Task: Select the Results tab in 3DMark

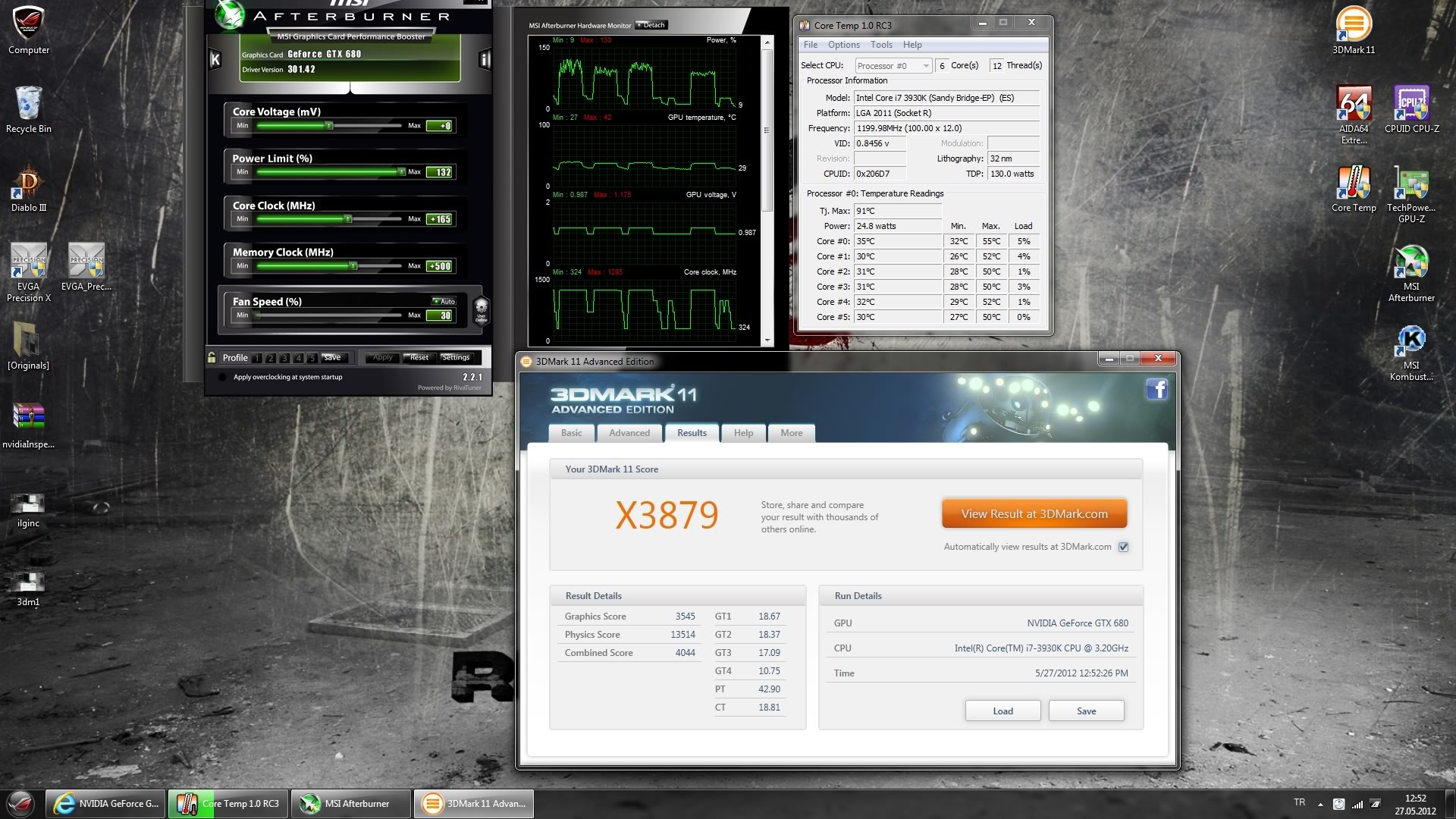Action: coord(692,433)
